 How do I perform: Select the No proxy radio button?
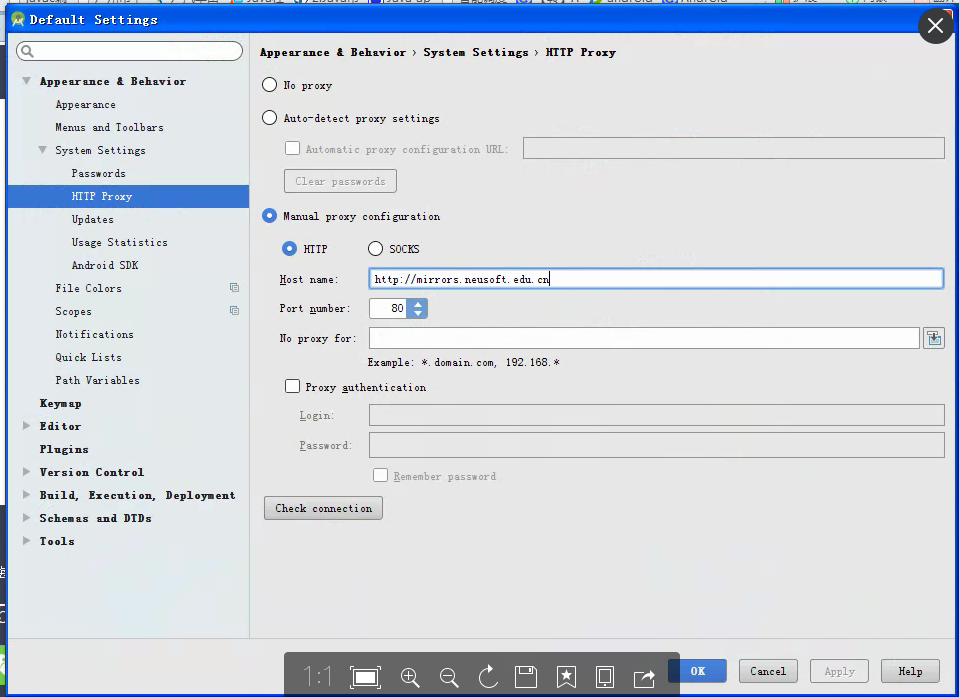click(270, 85)
